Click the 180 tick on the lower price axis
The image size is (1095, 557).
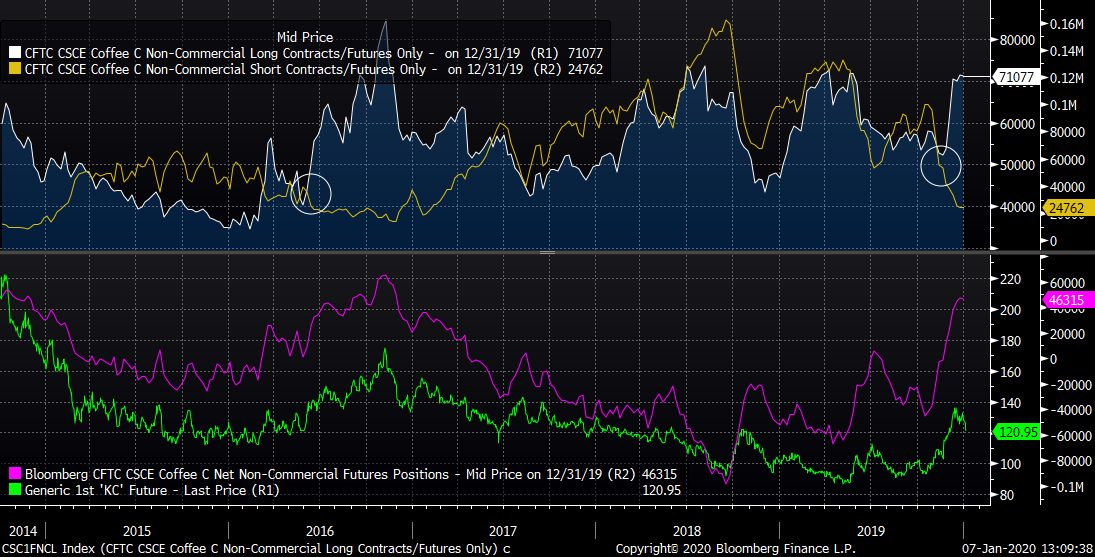coord(1011,341)
